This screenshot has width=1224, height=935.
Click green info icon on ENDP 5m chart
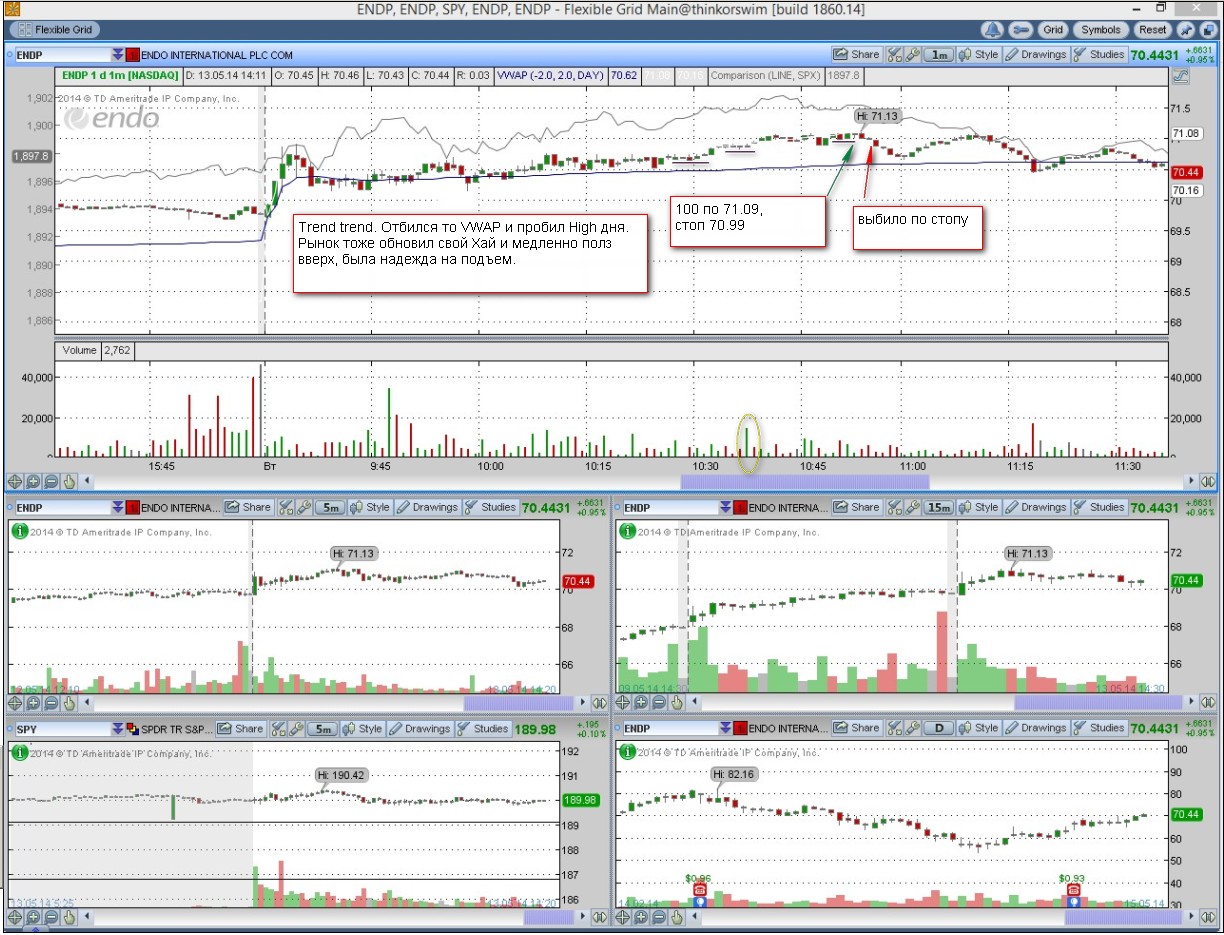pos(18,531)
